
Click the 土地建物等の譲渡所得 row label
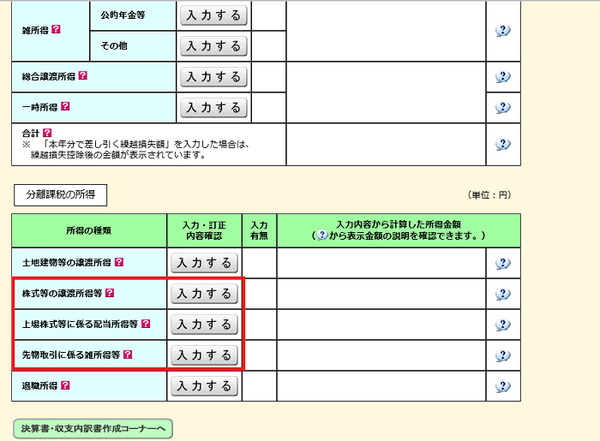click(67, 263)
